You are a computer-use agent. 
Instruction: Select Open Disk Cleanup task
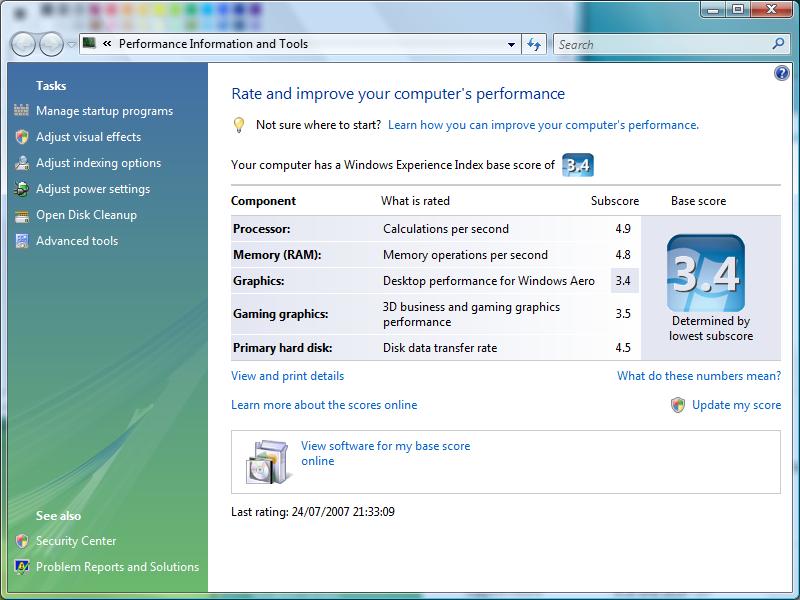86,215
